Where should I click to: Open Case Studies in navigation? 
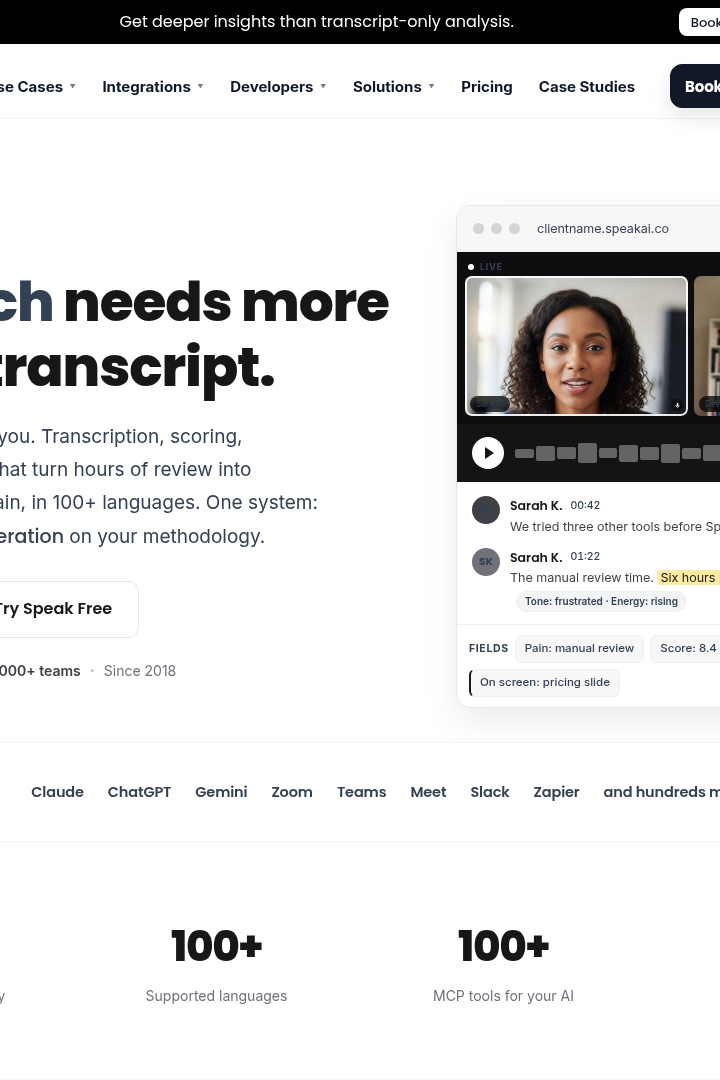[x=586, y=87]
